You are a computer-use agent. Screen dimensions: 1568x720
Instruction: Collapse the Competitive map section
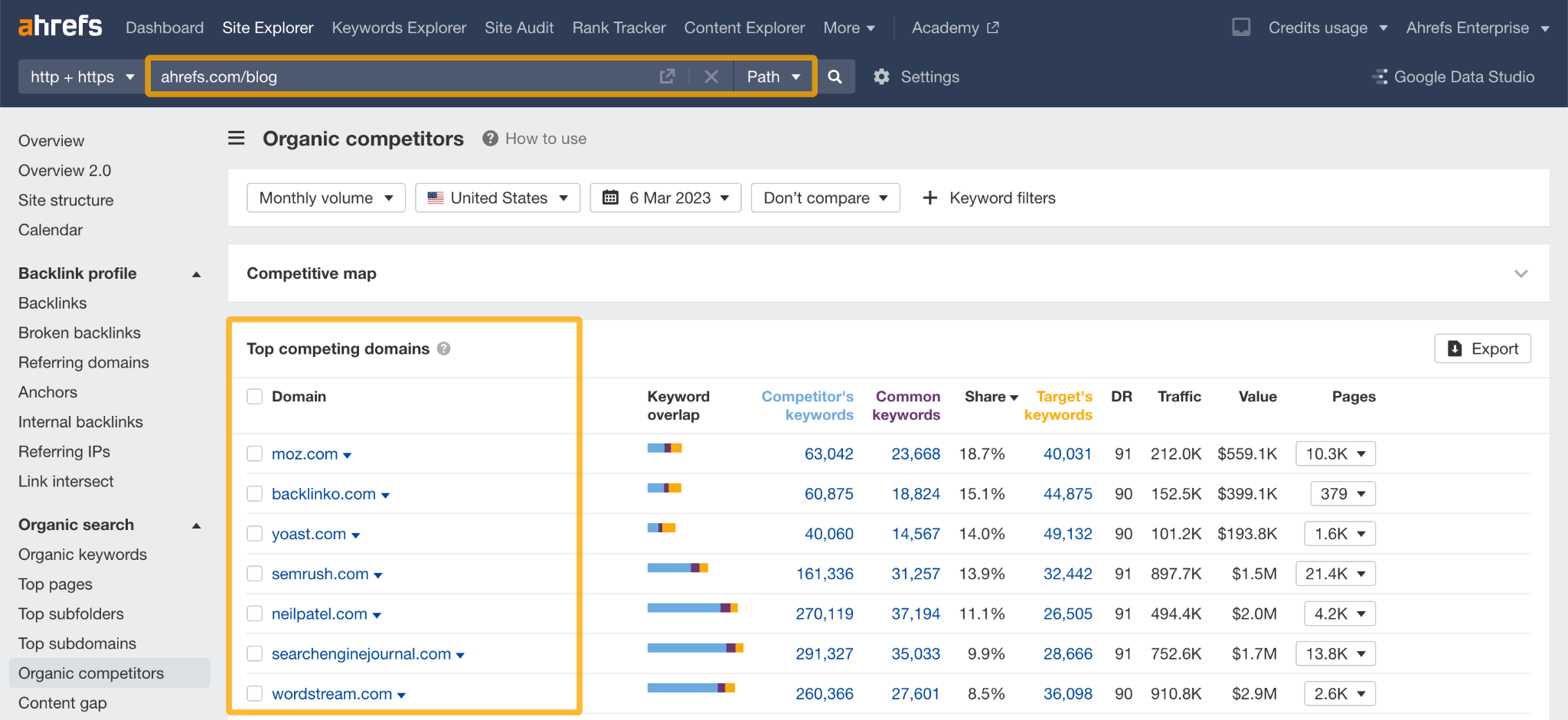(x=1521, y=273)
